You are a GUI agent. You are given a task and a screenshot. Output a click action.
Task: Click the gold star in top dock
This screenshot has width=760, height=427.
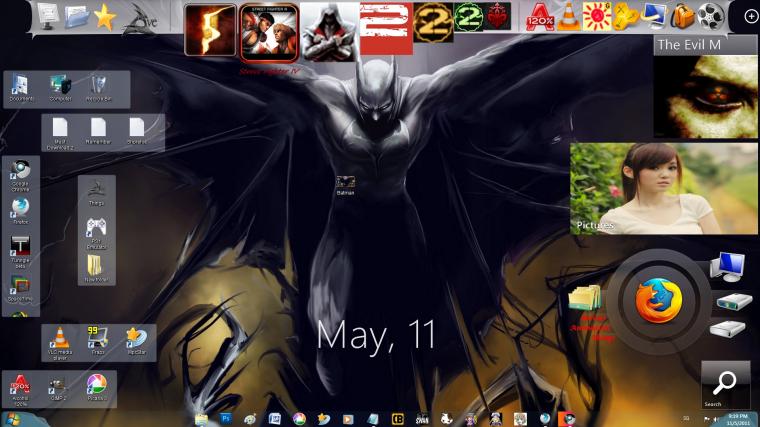105,17
